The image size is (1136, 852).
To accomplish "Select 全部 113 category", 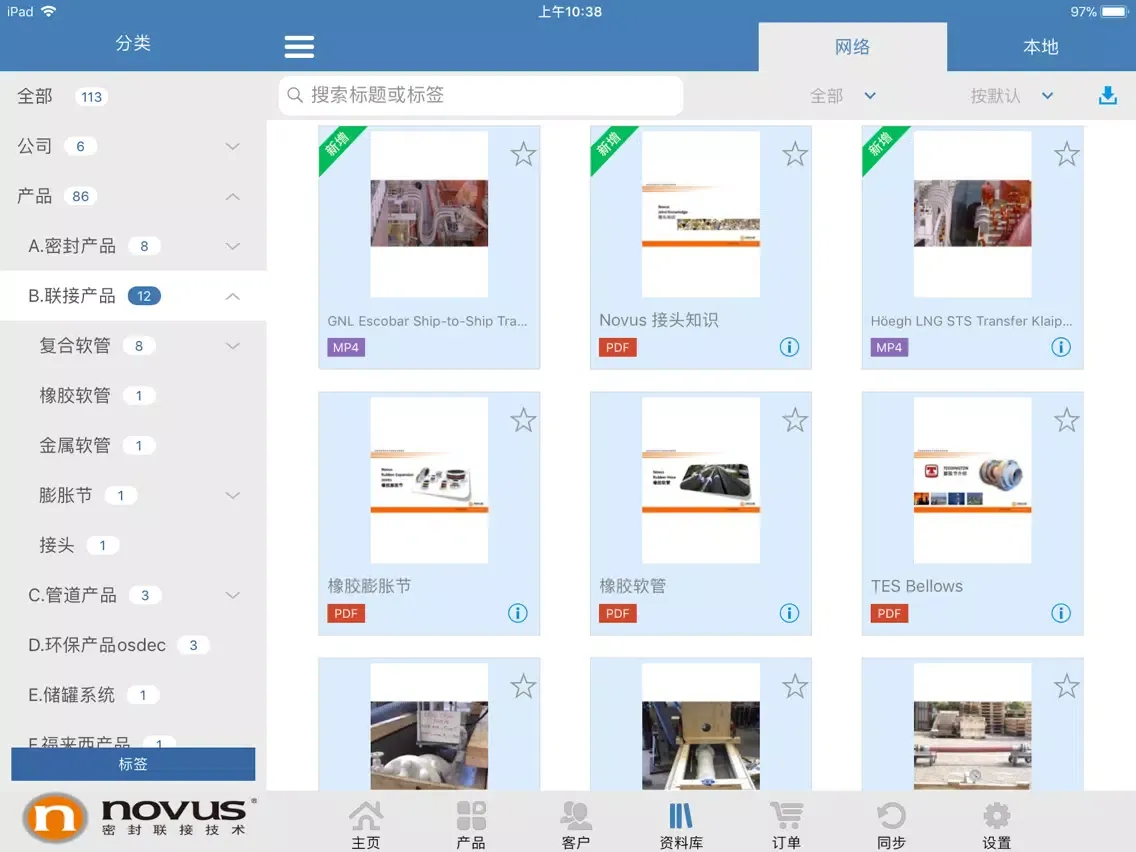I will tap(133, 96).
